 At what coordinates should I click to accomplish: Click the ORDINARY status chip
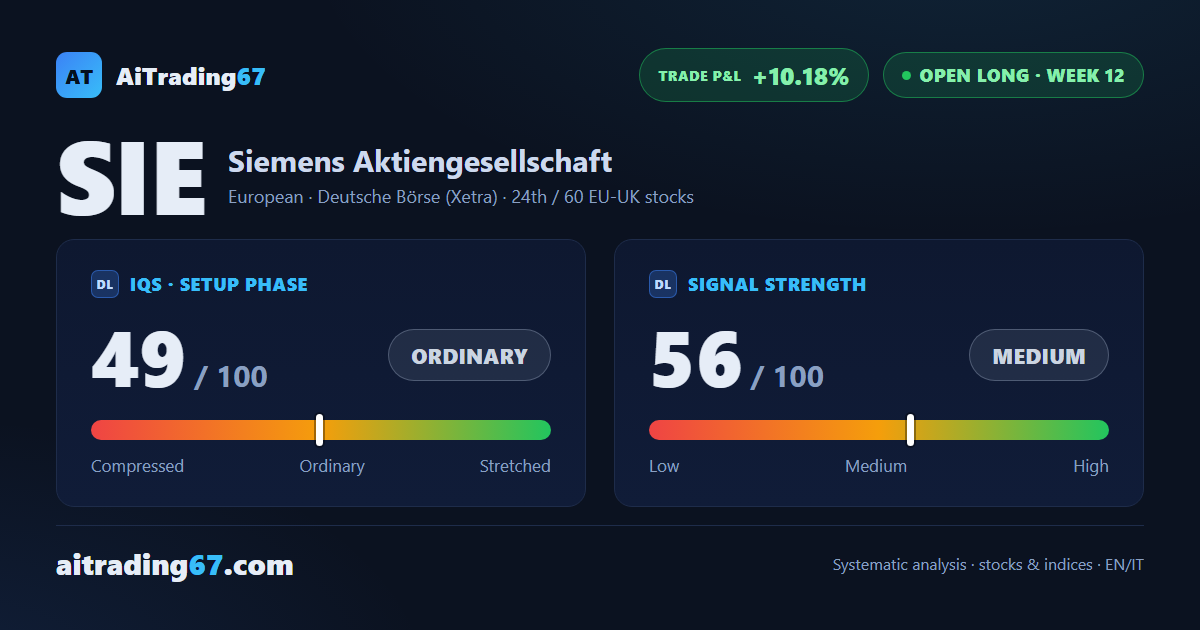469,355
